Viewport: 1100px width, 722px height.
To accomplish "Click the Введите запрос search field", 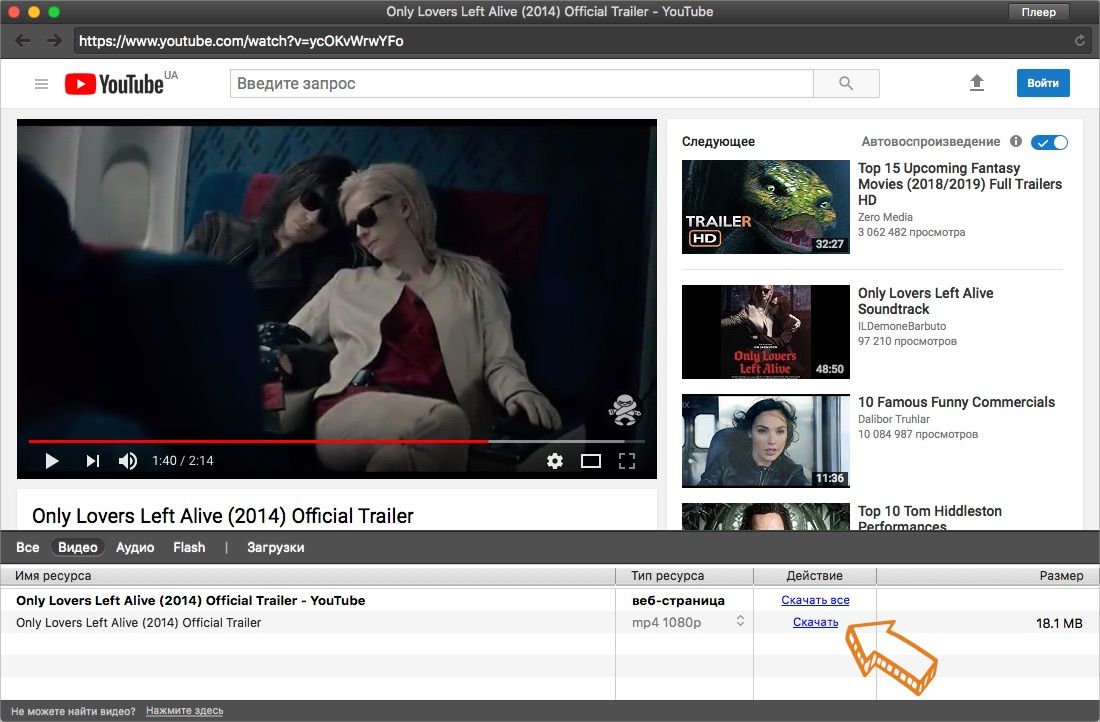I will pyautogui.click(x=522, y=83).
